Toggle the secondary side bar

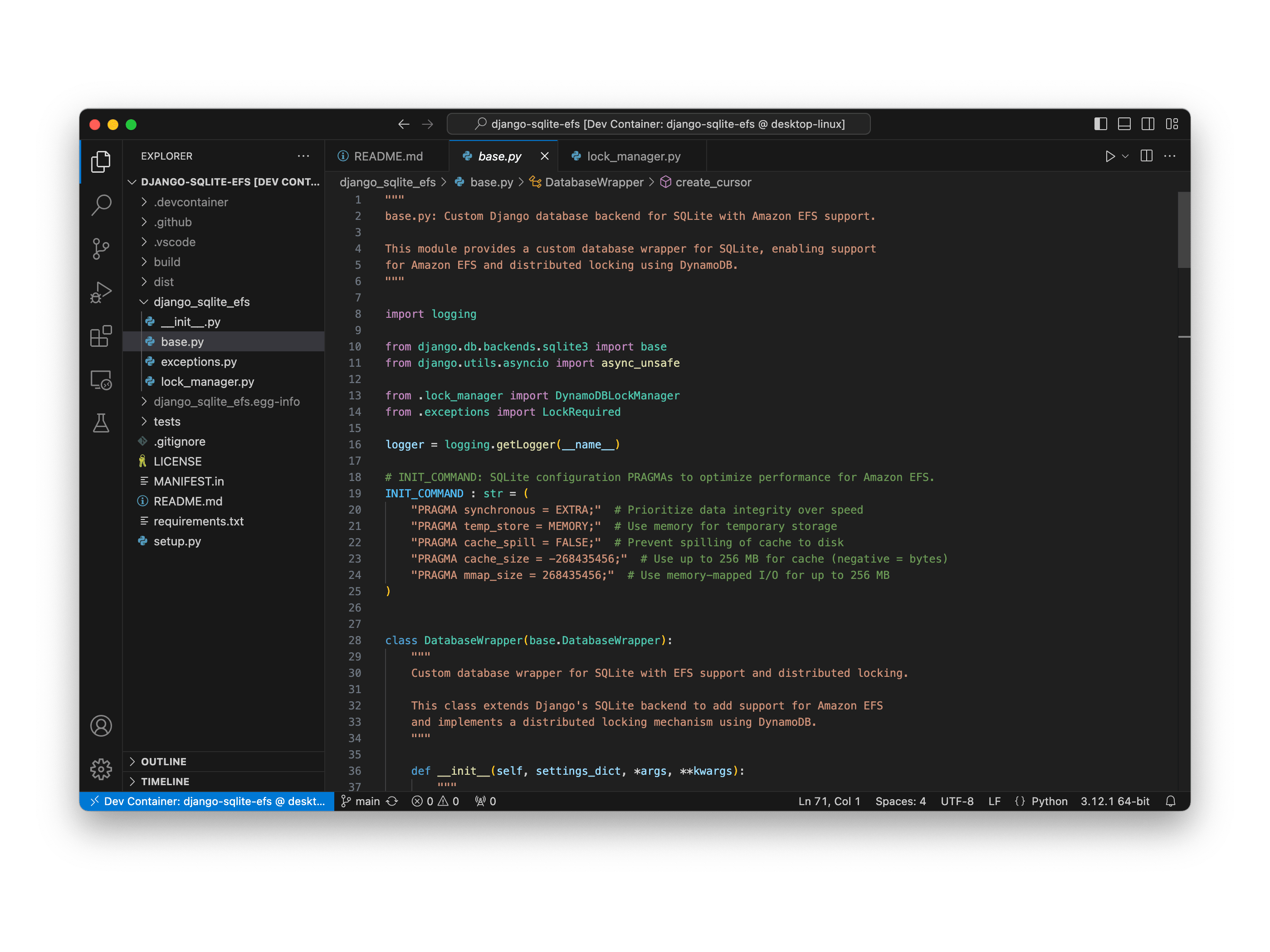click(1148, 124)
